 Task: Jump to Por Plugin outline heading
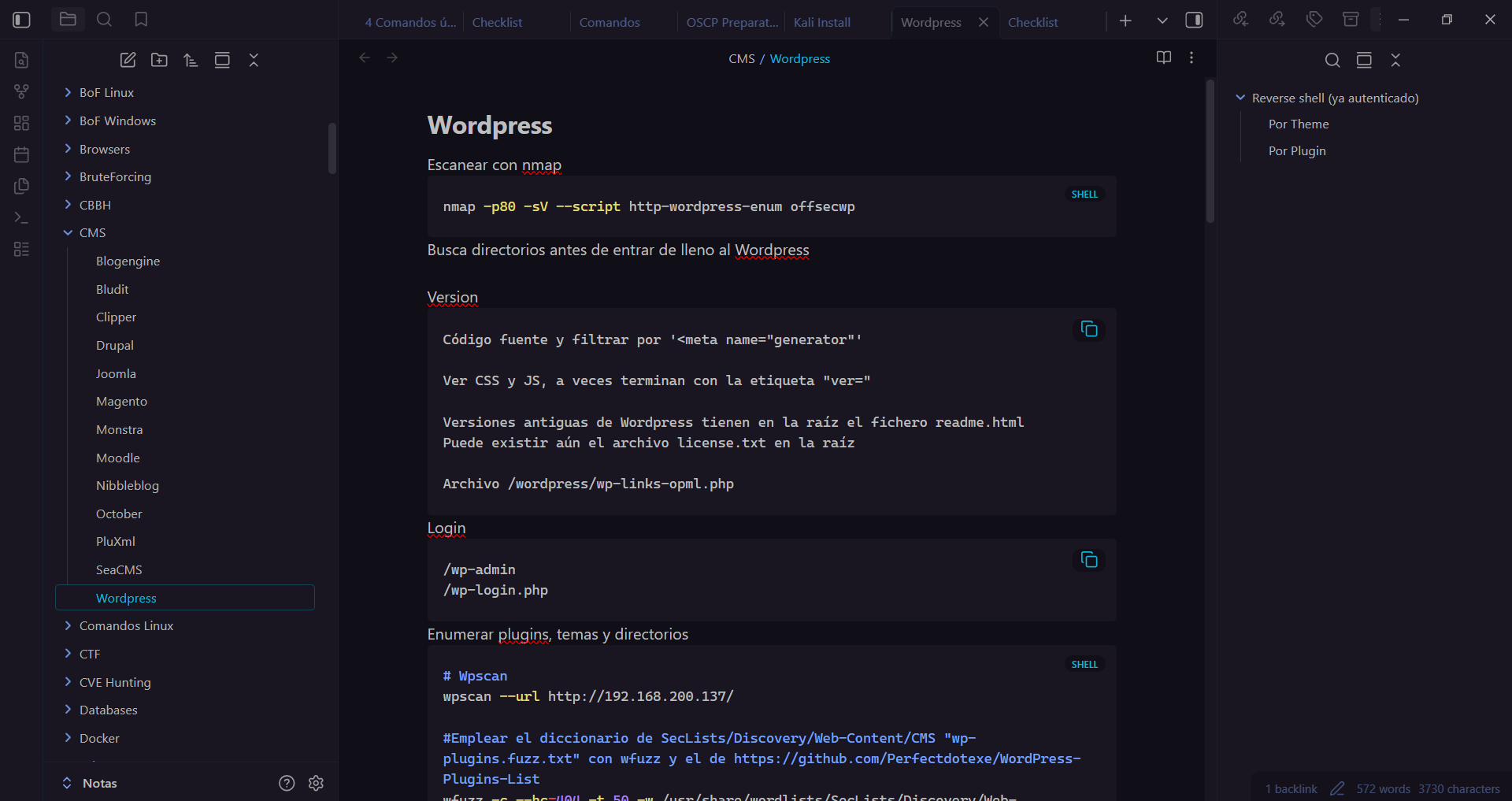pyautogui.click(x=1296, y=150)
